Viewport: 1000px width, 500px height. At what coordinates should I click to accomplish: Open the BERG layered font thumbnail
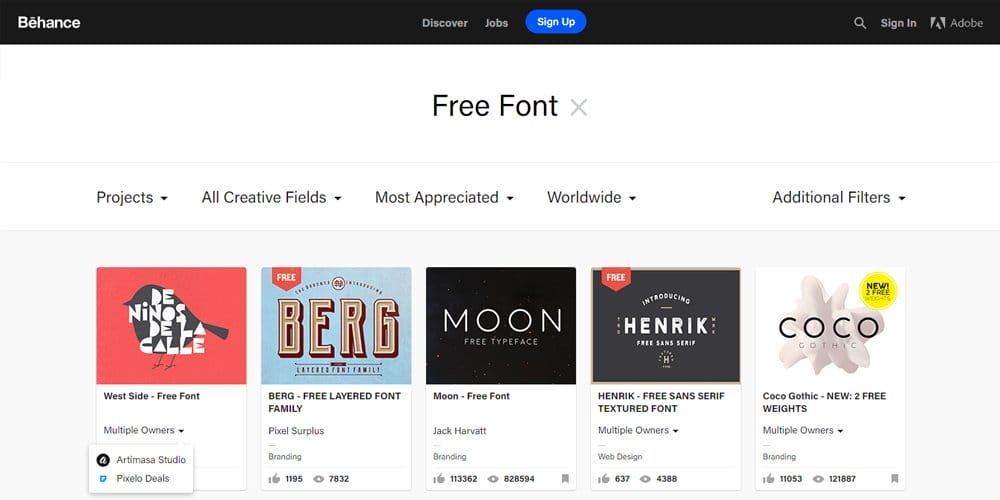coord(336,325)
